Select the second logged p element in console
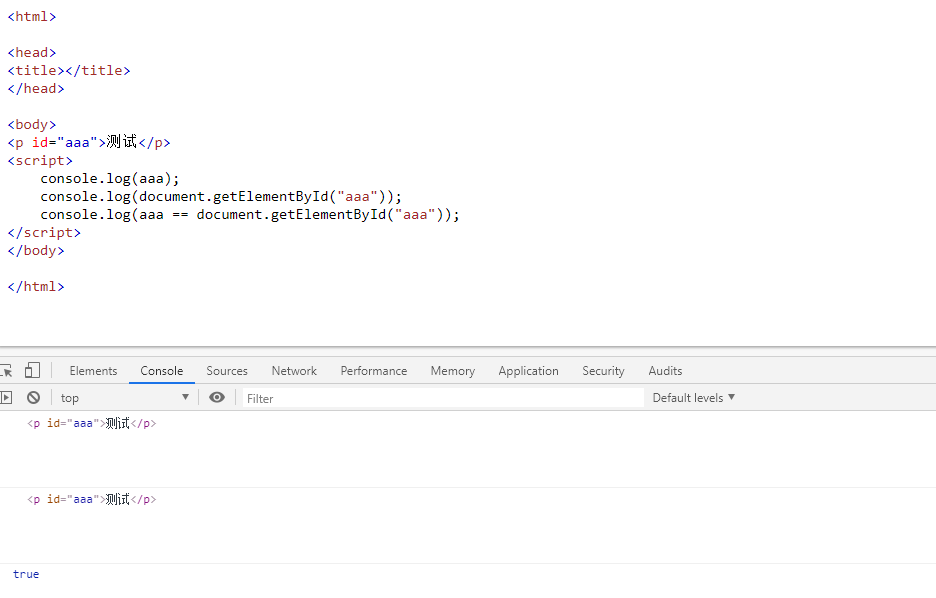Screen dimensions: 936x598 coord(91,499)
